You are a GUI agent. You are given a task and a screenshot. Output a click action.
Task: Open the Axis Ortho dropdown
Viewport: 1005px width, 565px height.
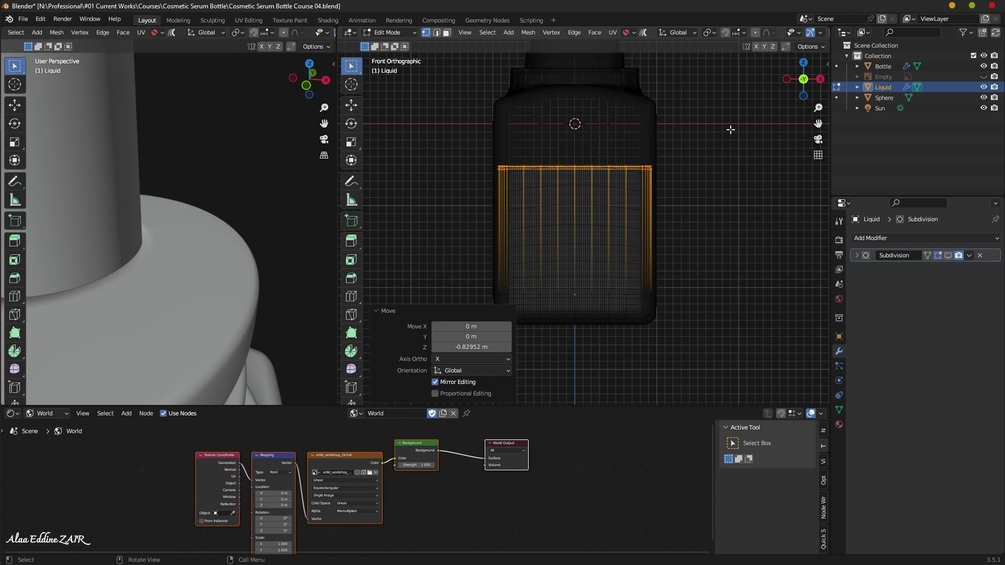click(471, 359)
